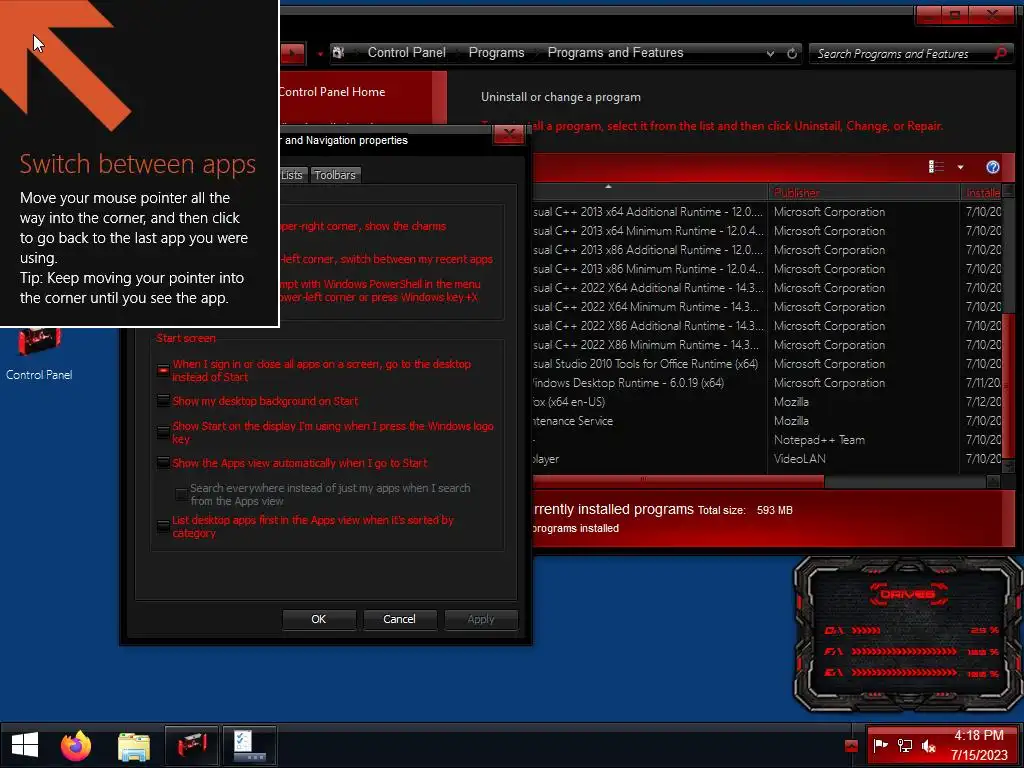Screen dimensions: 1024x768
Task: Open view options dropdown arrow
Action: coord(960,167)
